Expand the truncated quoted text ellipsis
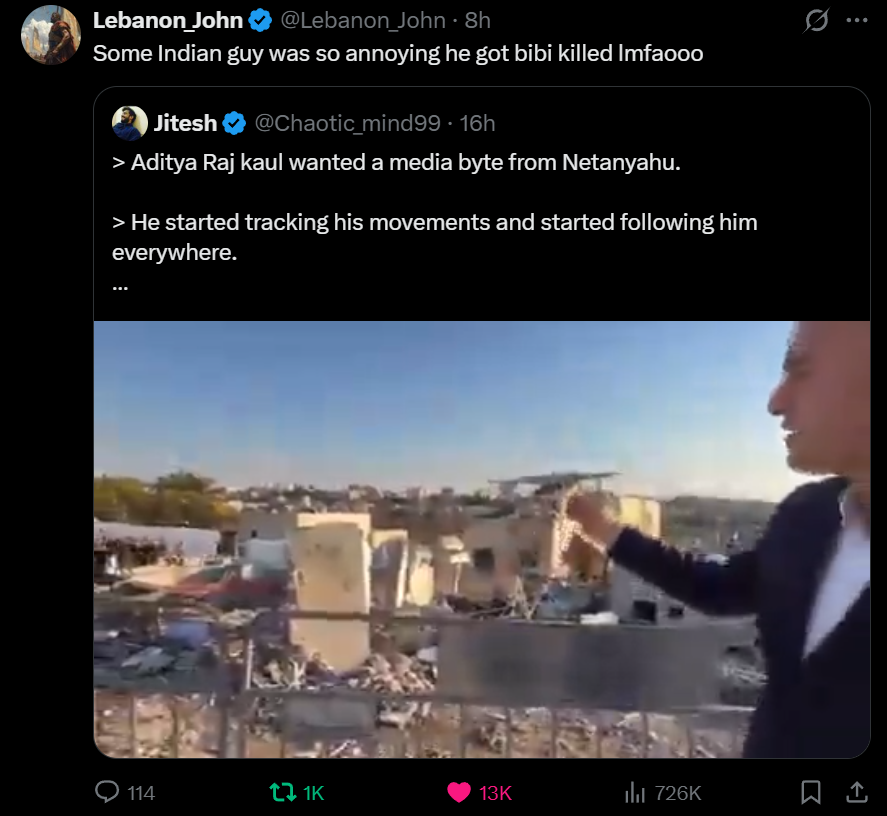This screenshot has width=887, height=816. click(x=120, y=283)
